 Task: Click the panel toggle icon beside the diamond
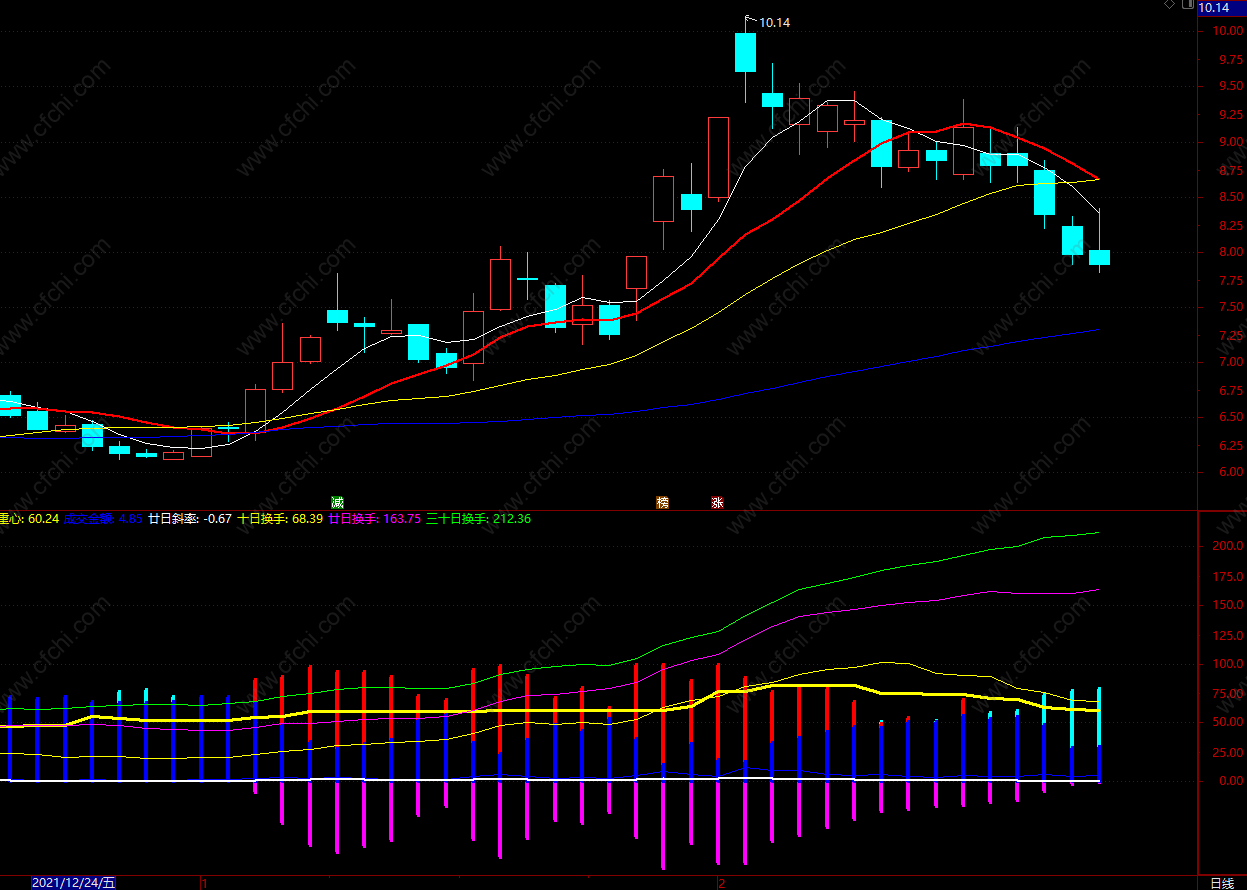(x=1187, y=6)
